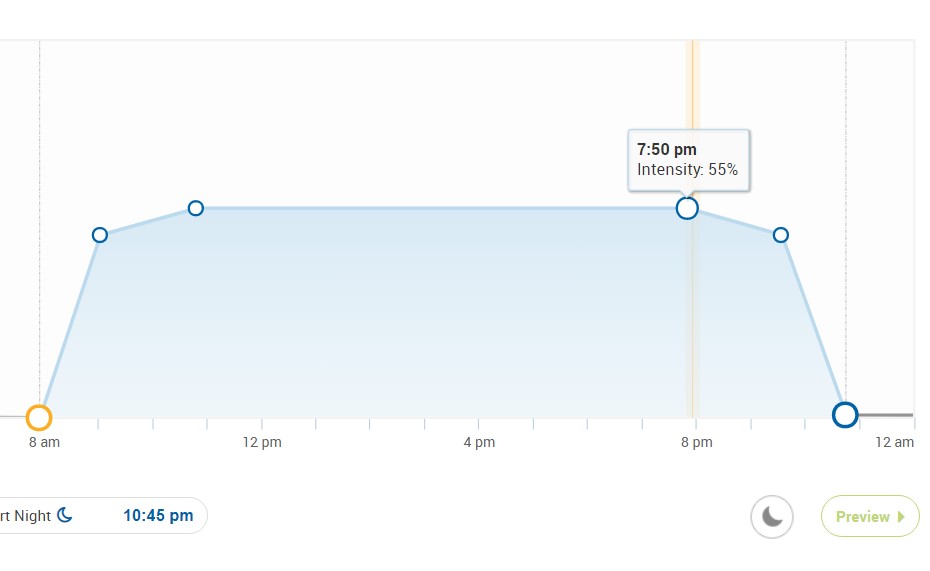Click the 4 pm axis label

[479, 442]
